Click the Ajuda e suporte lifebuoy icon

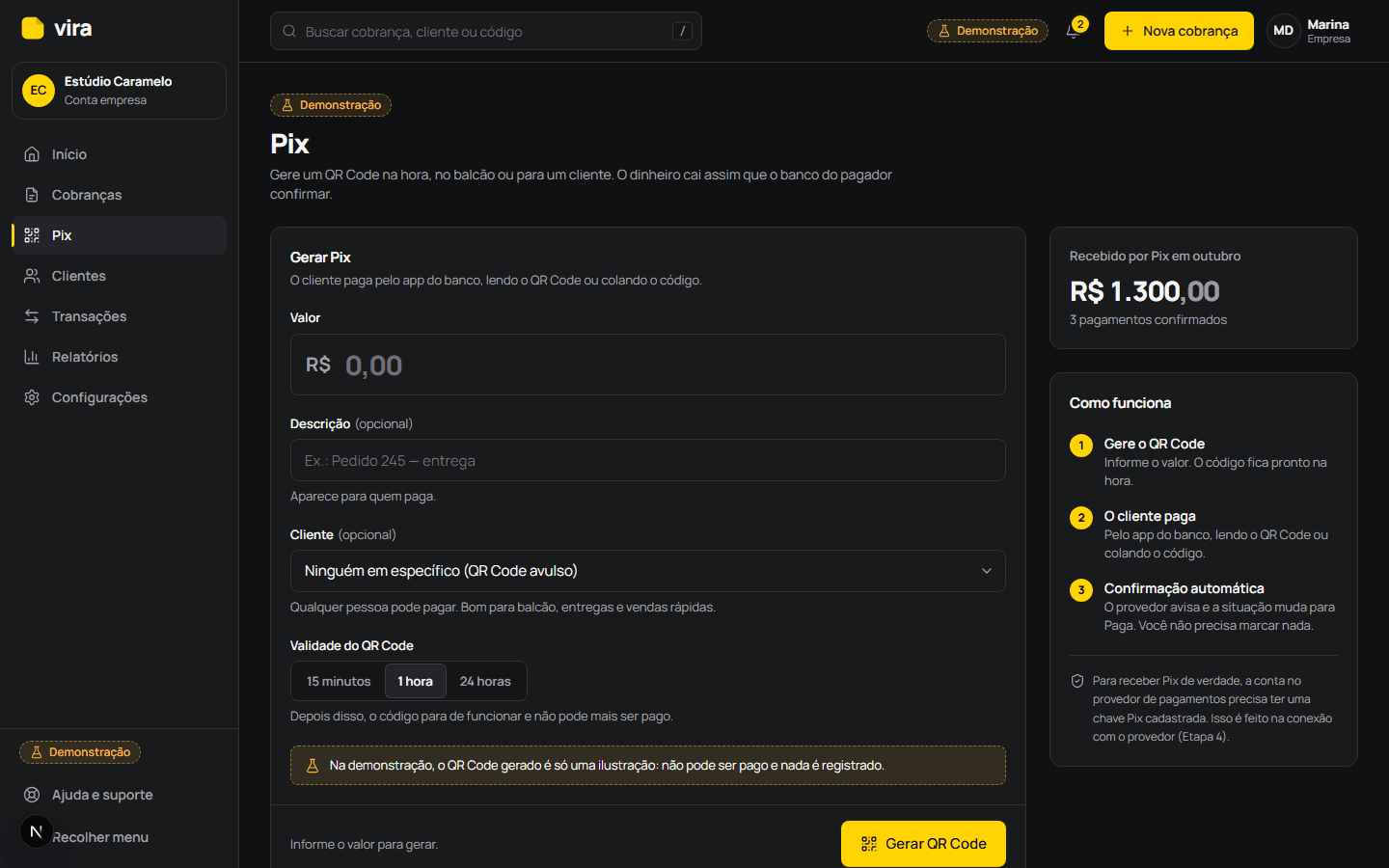pyautogui.click(x=32, y=795)
